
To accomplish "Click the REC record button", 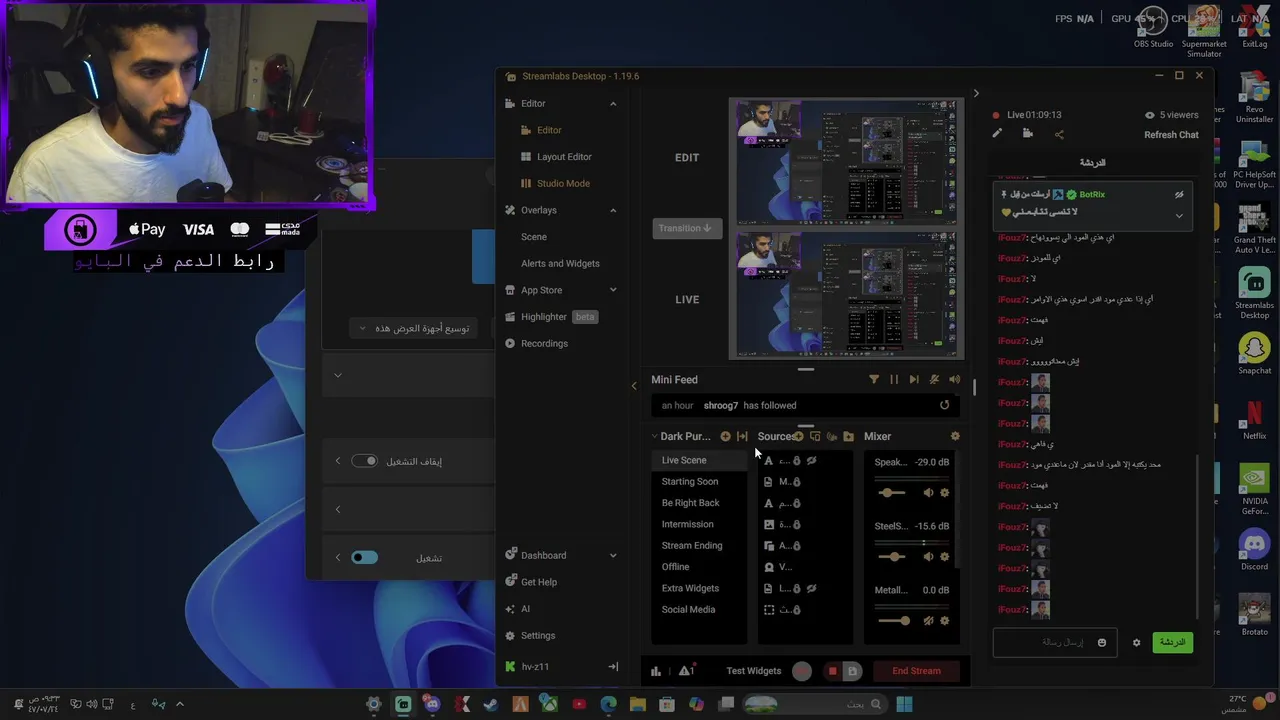I will point(802,671).
